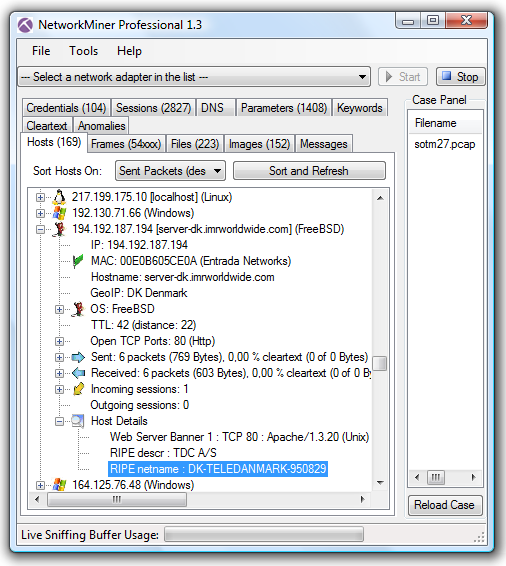
Task: Open the network adapter dropdown list
Action: click(x=362, y=77)
